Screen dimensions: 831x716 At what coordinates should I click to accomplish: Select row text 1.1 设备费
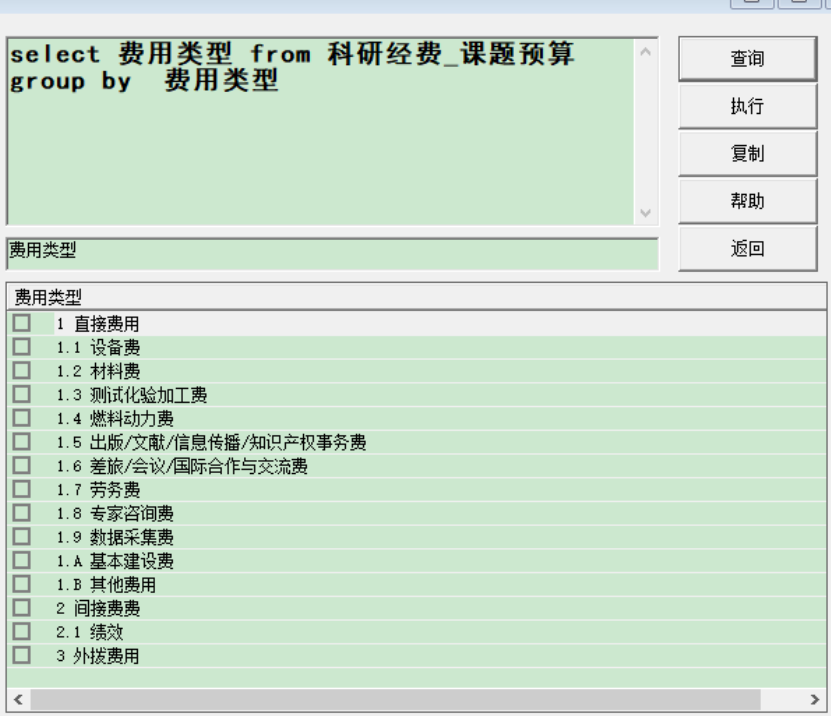tap(98, 347)
